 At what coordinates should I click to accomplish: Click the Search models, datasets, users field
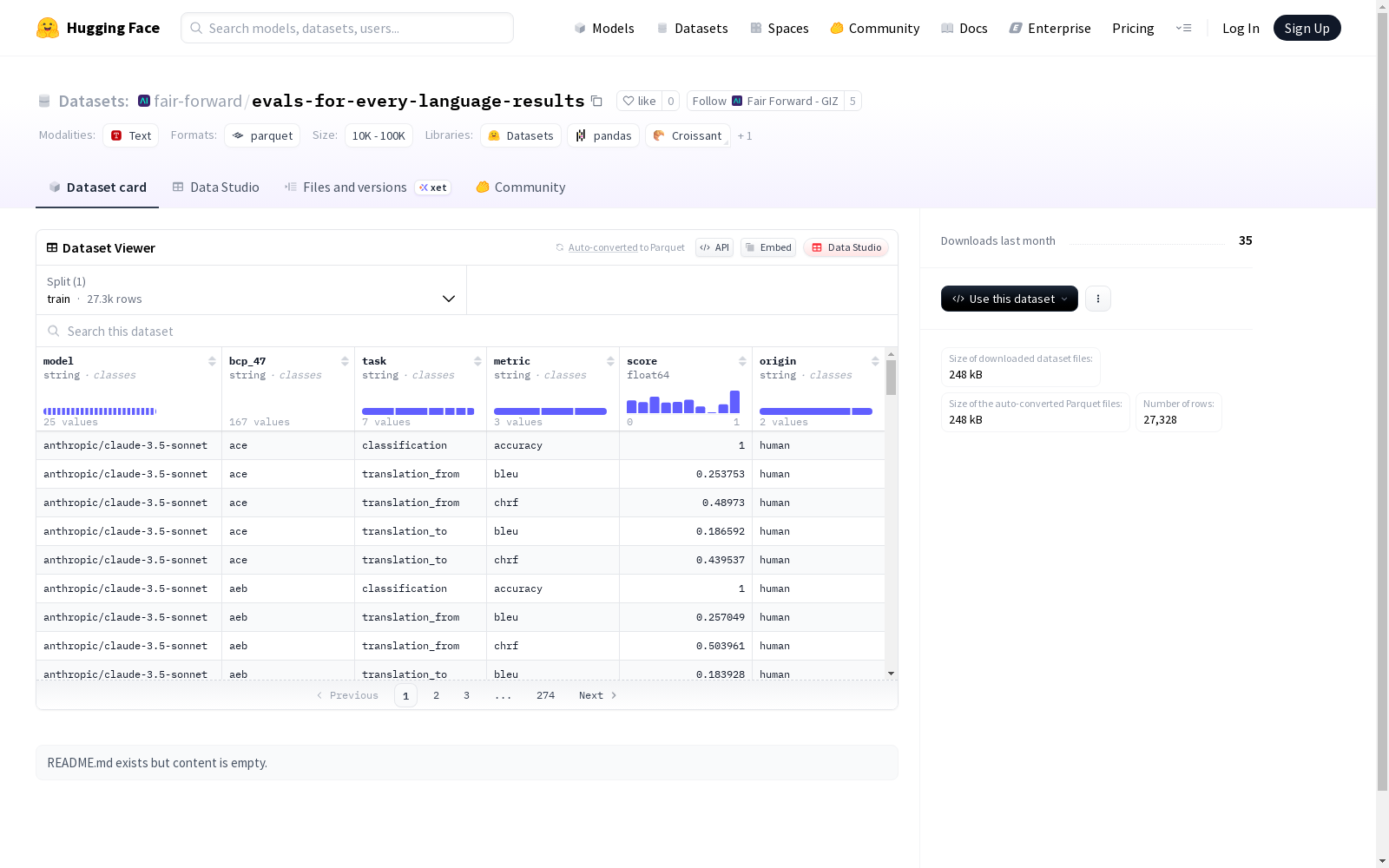click(347, 28)
